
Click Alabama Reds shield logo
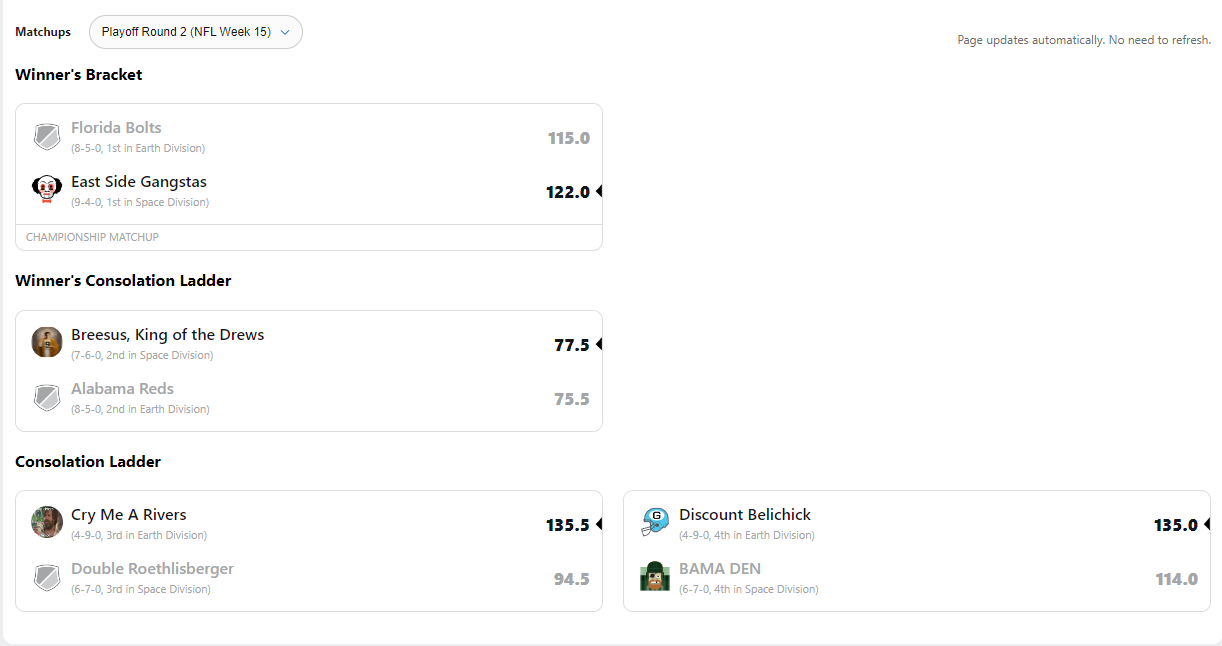(x=47, y=398)
